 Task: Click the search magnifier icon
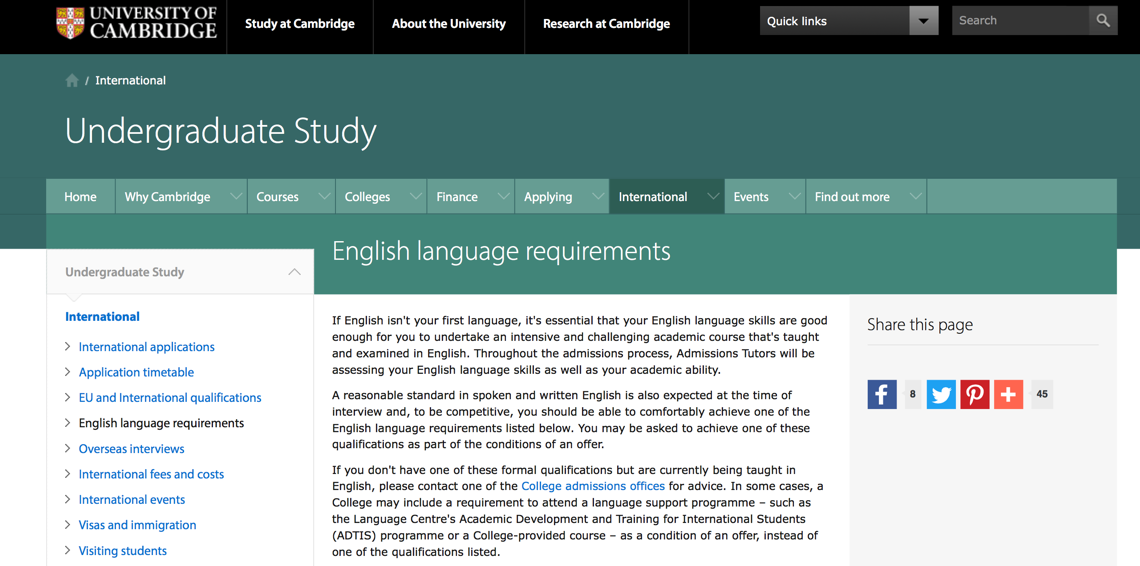coord(1103,20)
